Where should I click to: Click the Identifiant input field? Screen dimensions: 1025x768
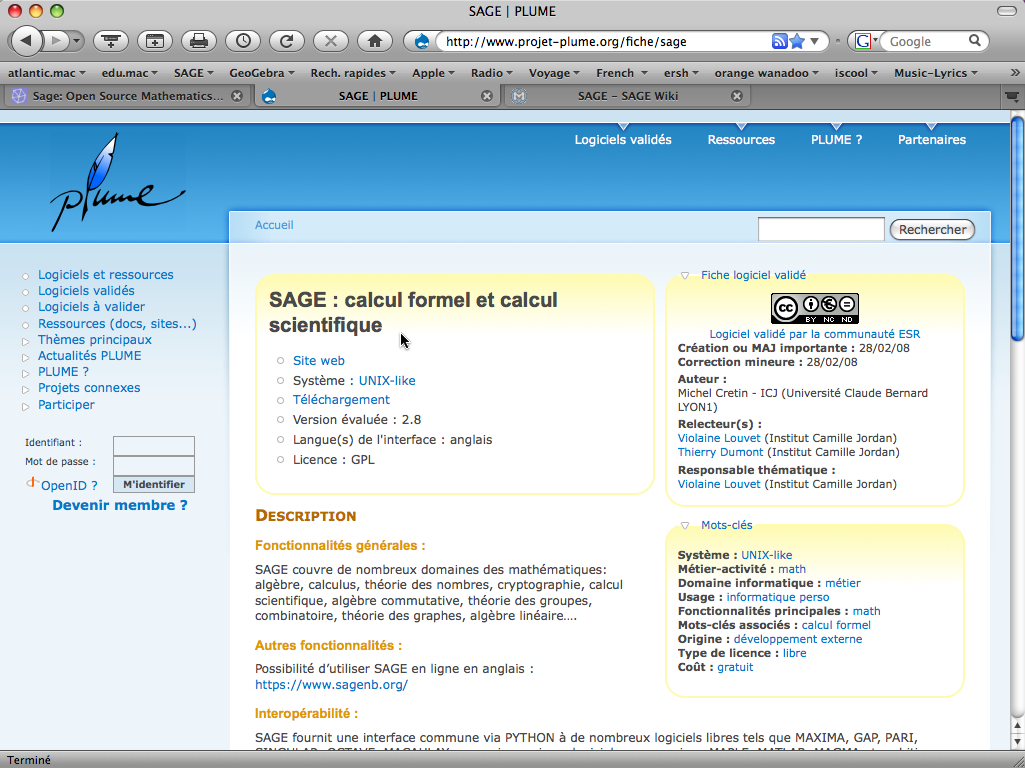pyautogui.click(x=154, y=446)
